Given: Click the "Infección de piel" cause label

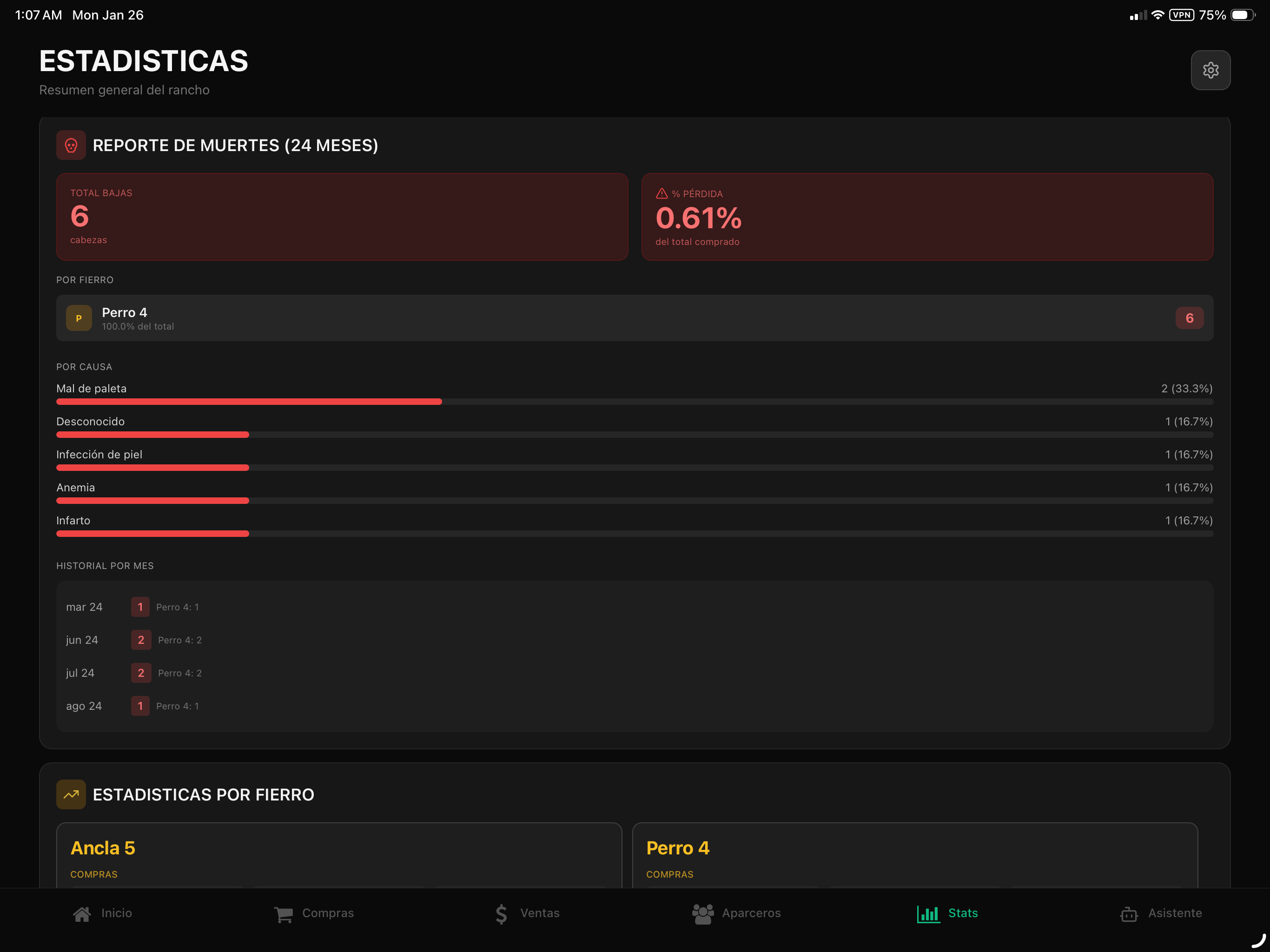Looking at the screenshot, I should point(99,454).
